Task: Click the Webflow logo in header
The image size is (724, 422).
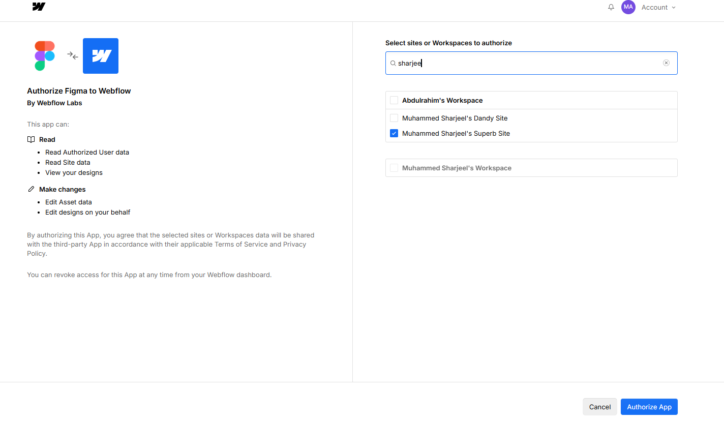Action: [39, 6]
